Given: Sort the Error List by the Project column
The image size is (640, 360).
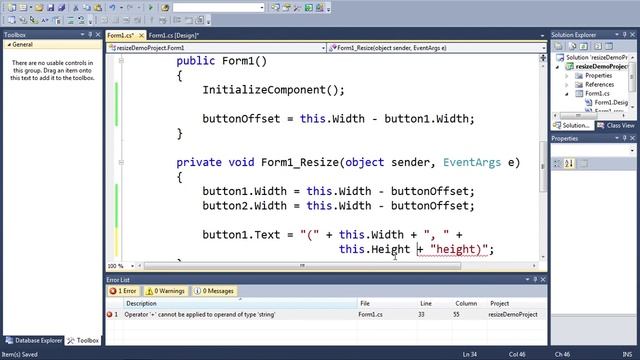Looking at the screenshot, I should pyautogui.click(x=517, y=303).
